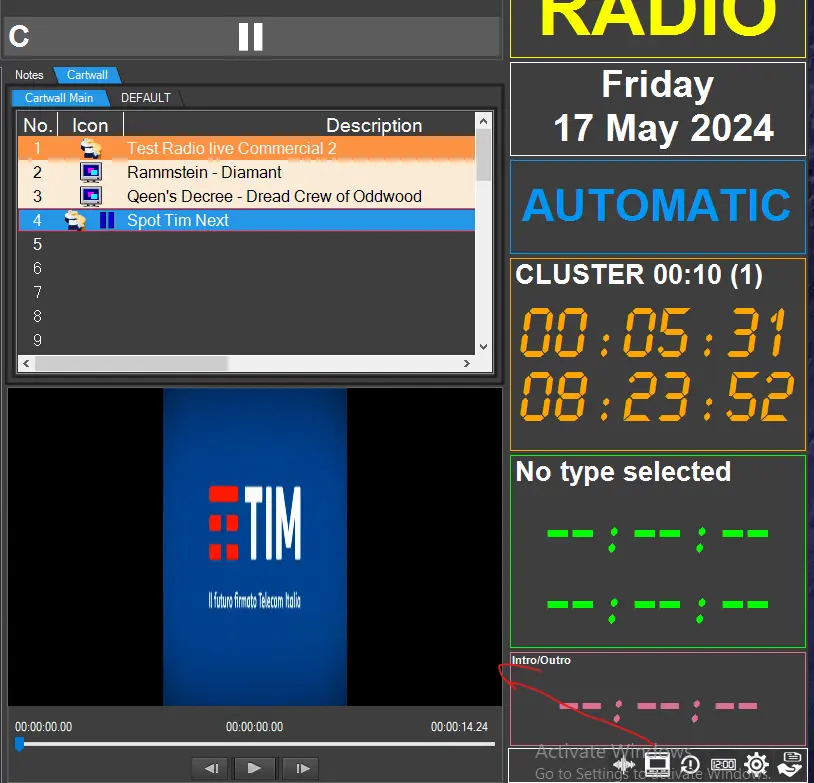Viewport: 814px width, 783px height.
Task: Click the spot icon on Spot Tim Next row
Action: coord(75,220)
